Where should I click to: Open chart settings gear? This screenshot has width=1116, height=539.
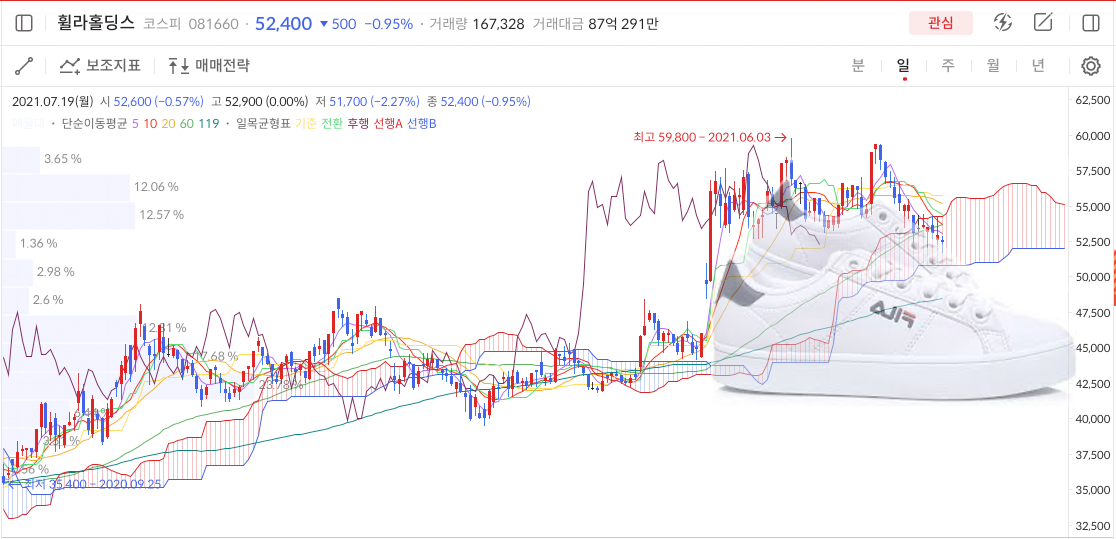(x=1091, y=66)
